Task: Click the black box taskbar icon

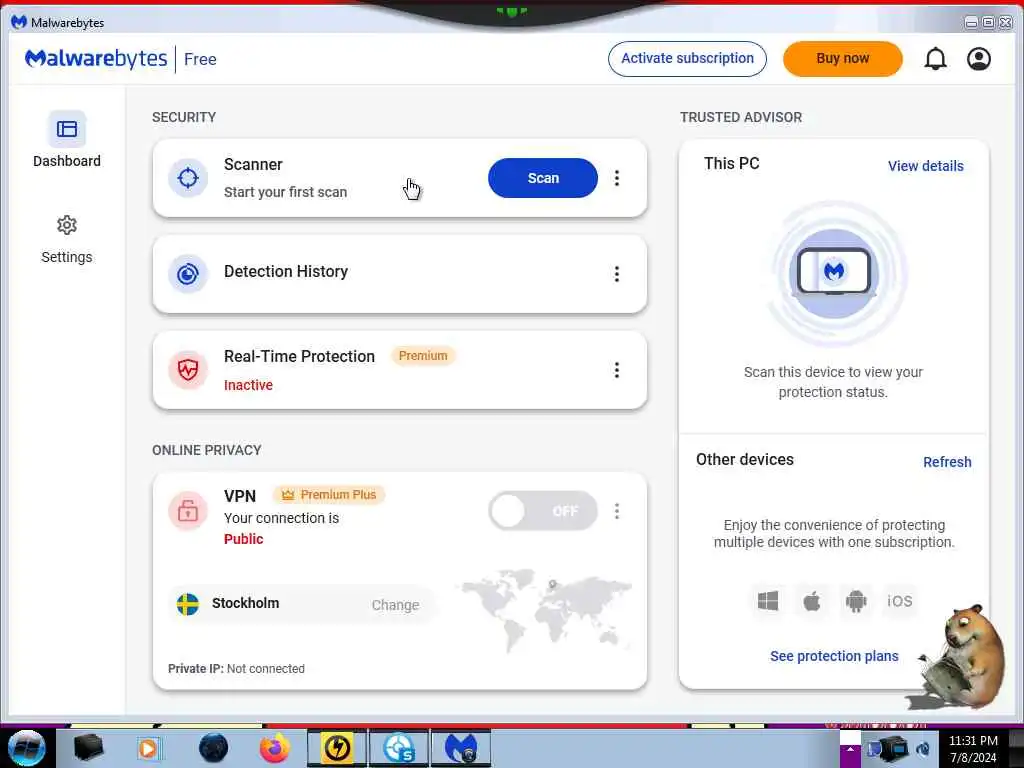Action: pos(89,748)
